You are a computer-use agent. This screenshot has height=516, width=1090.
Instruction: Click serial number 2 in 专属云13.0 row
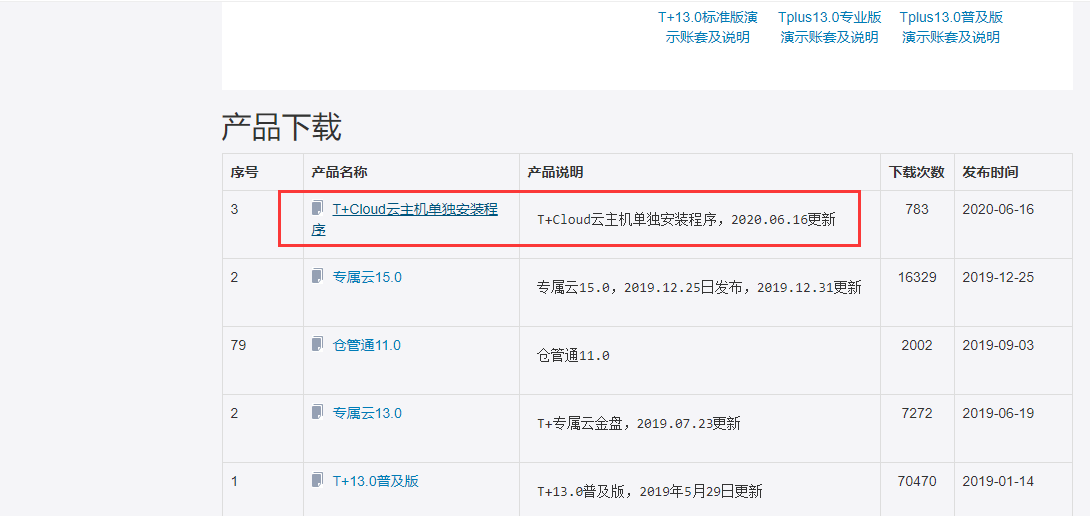(234, 414)
